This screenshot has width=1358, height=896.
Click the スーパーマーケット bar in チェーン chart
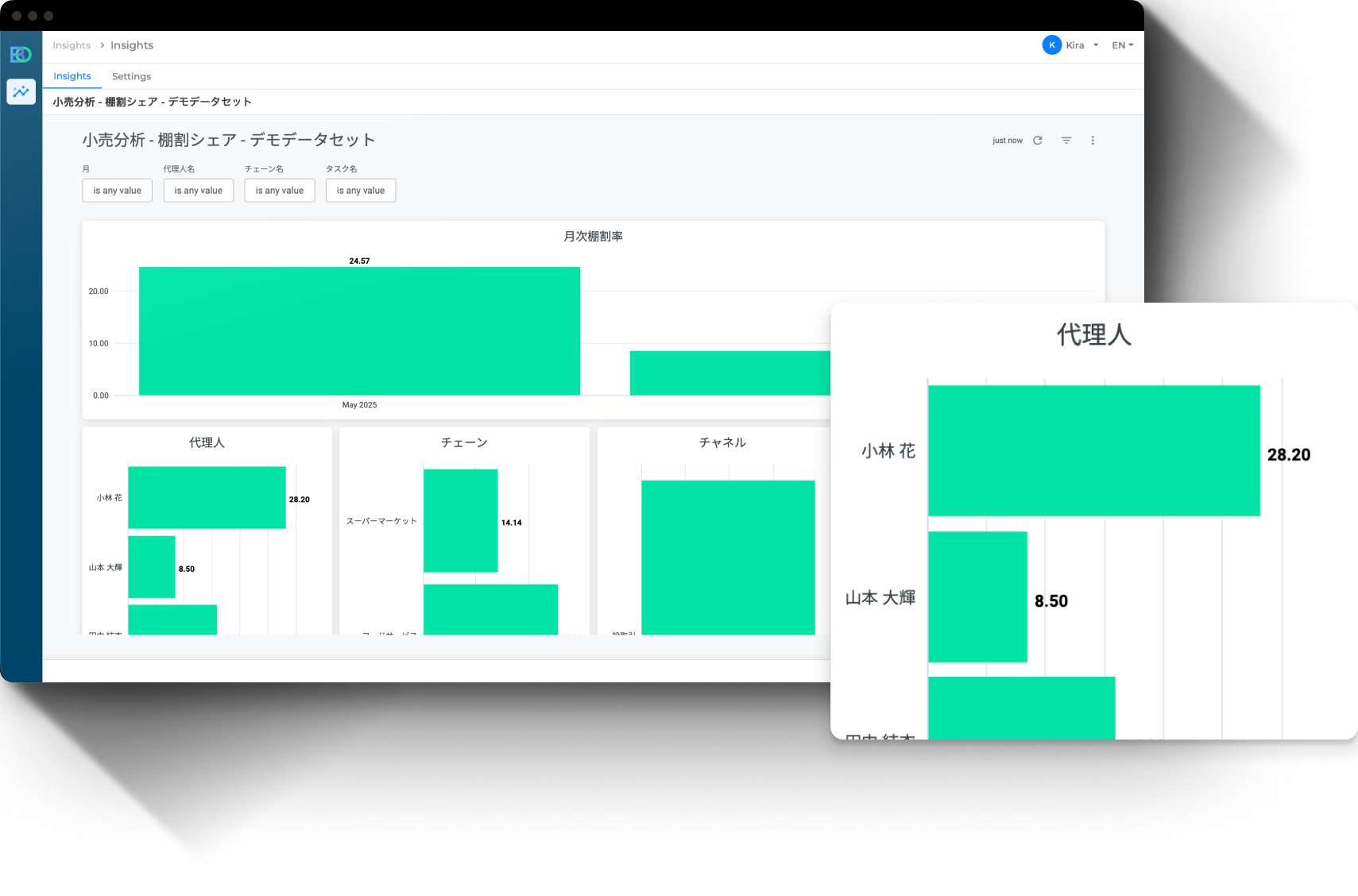[x=460, y=520]
